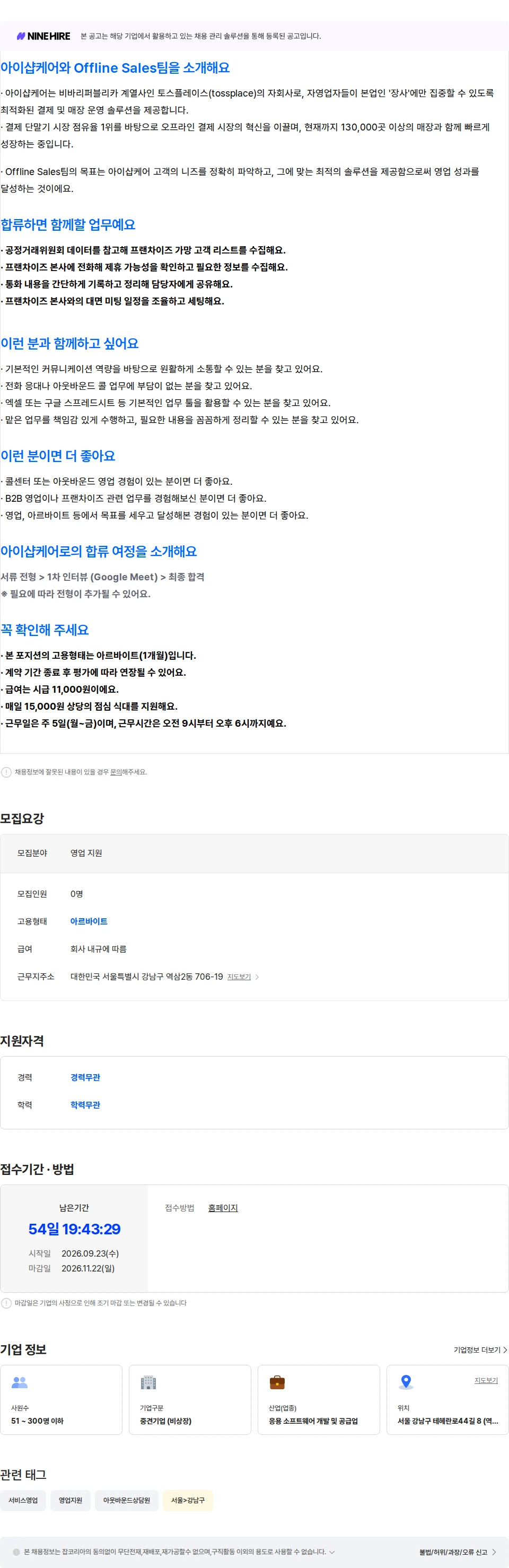The height and width of the screenshot is (1568, 509).
Task: Click the arrow beside 불법/허위/과장/오류 신고
Action: pos(494,1552)
